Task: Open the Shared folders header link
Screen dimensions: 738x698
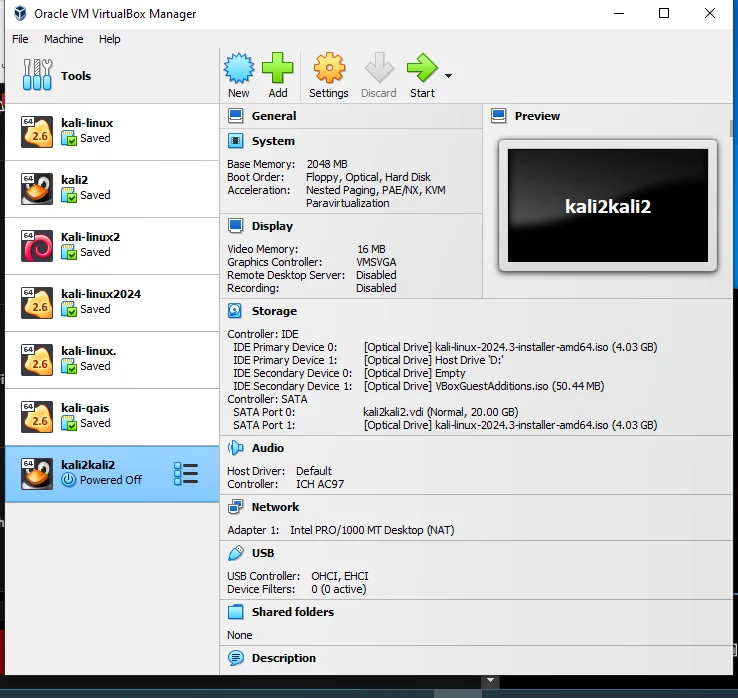Action: tap(293, 612)
